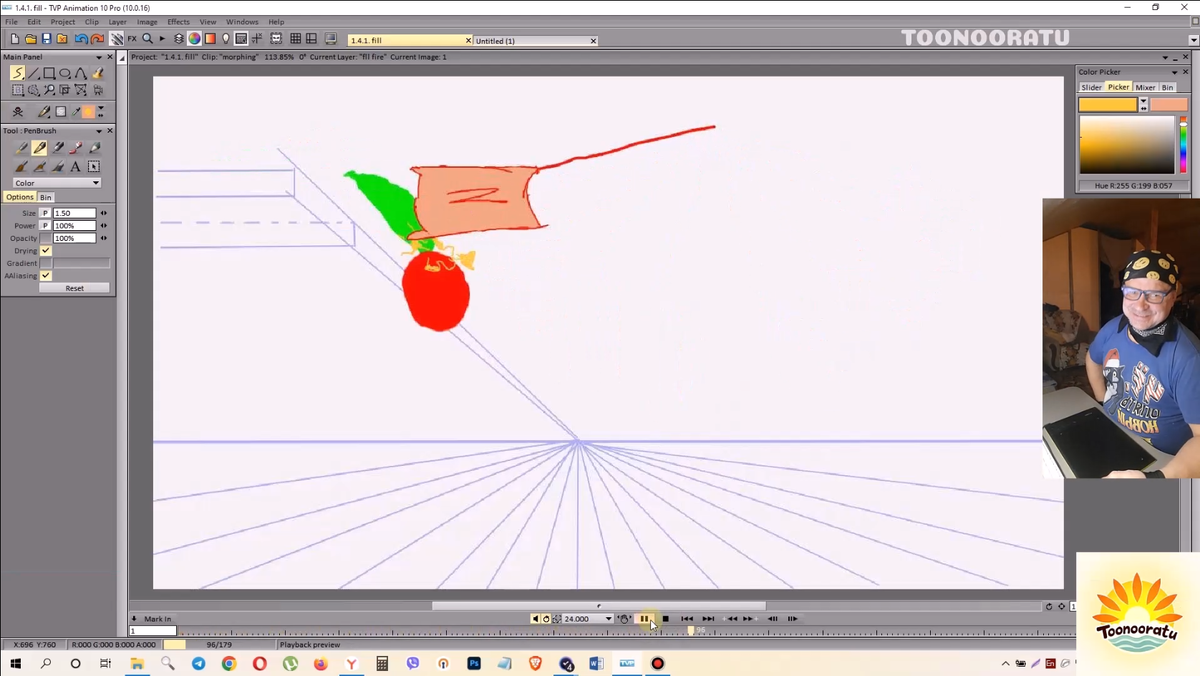The image size is (1200, 676).
Task: Toggle the sound speaker icon in playback bar
Action: [535, 619]
